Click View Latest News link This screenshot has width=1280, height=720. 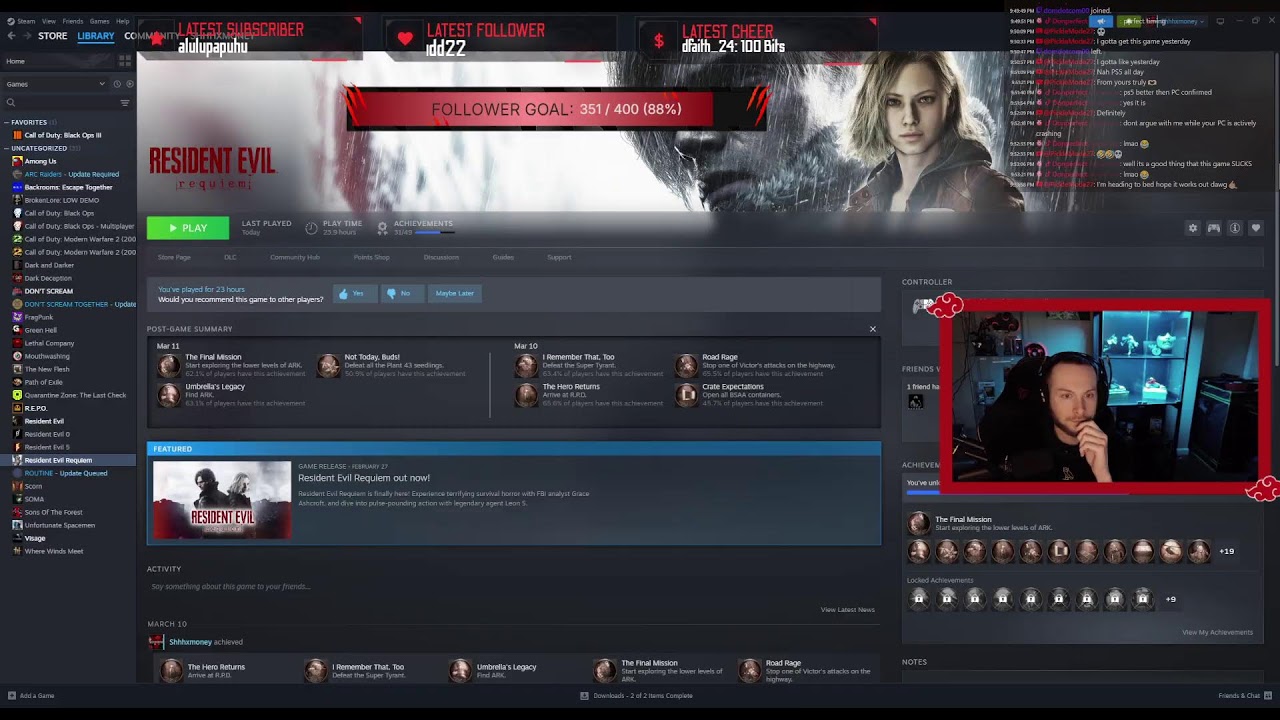[x=847, y=609]
